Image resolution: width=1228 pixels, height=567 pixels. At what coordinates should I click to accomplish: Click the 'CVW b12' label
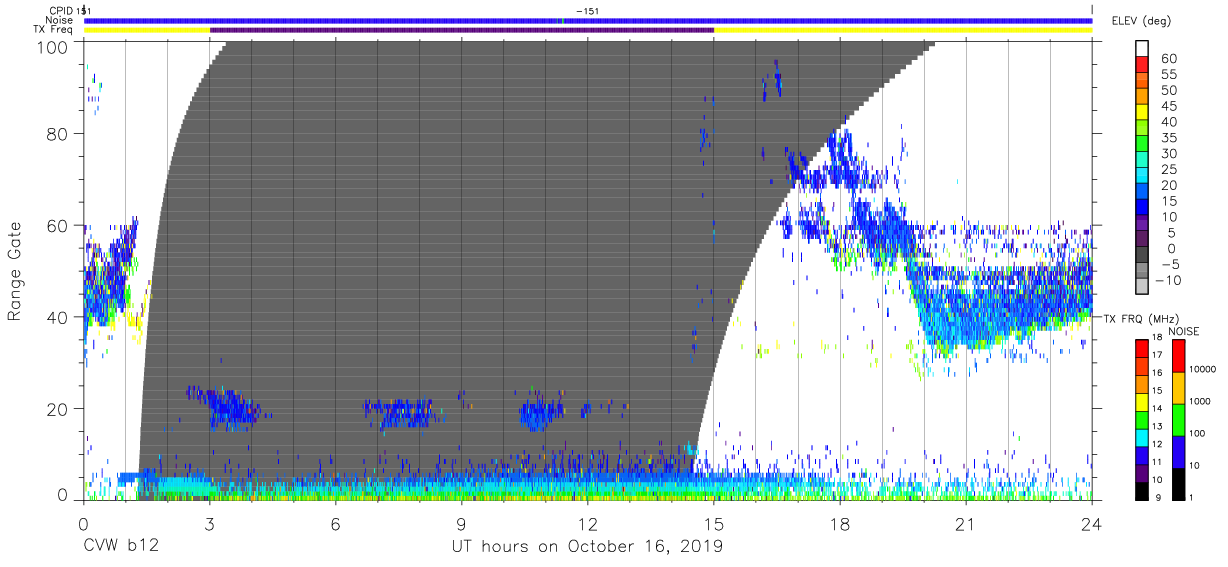[x=121, y=547]
